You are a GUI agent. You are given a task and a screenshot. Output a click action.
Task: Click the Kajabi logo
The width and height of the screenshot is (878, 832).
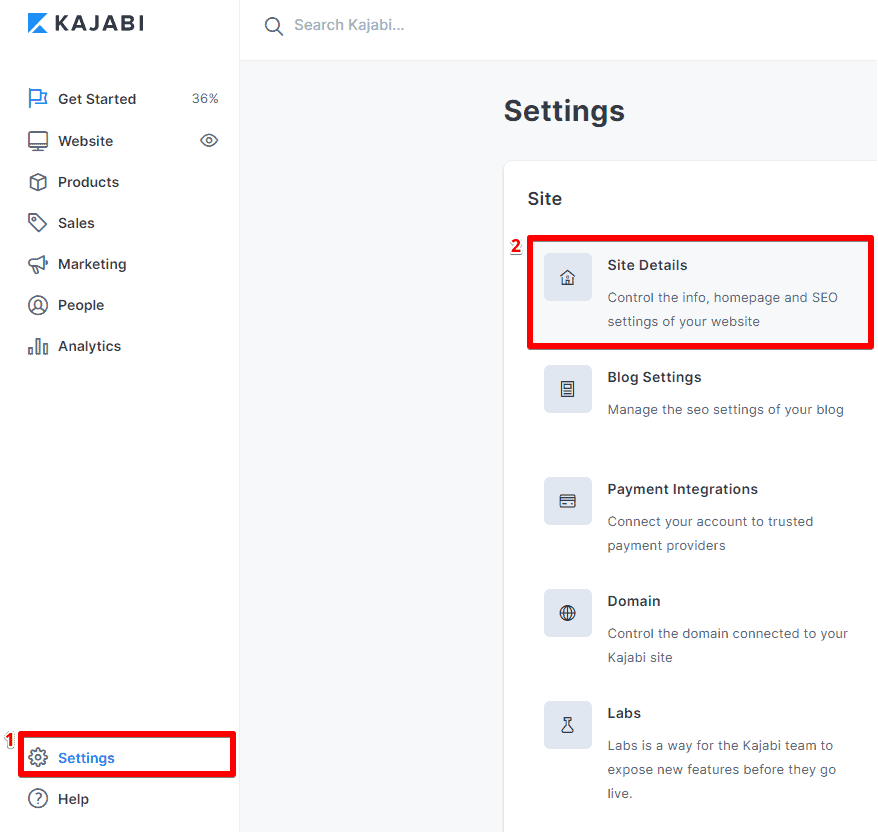85,22
